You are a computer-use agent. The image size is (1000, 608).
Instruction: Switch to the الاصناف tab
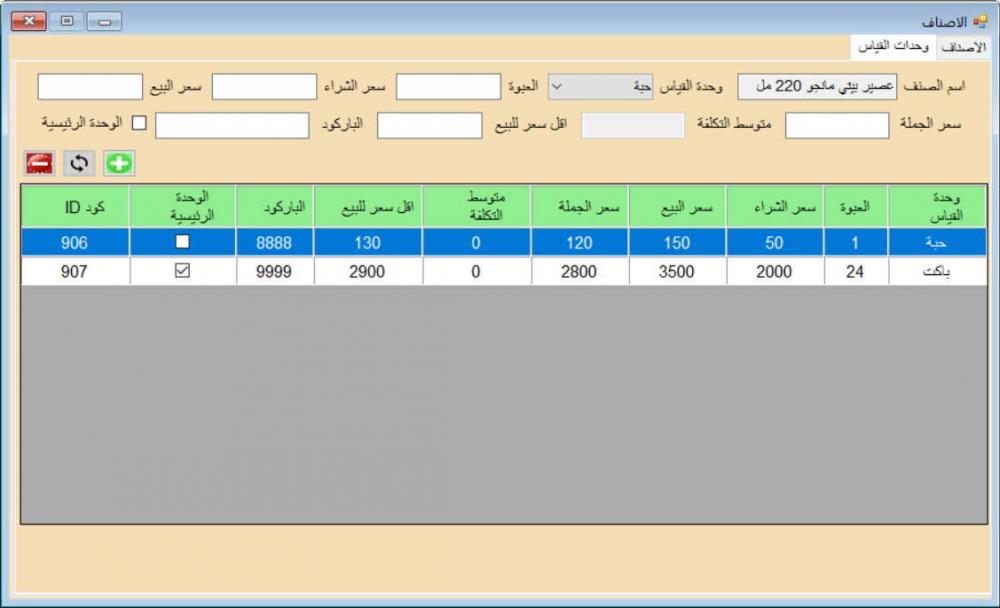click(x=965, y=47)
